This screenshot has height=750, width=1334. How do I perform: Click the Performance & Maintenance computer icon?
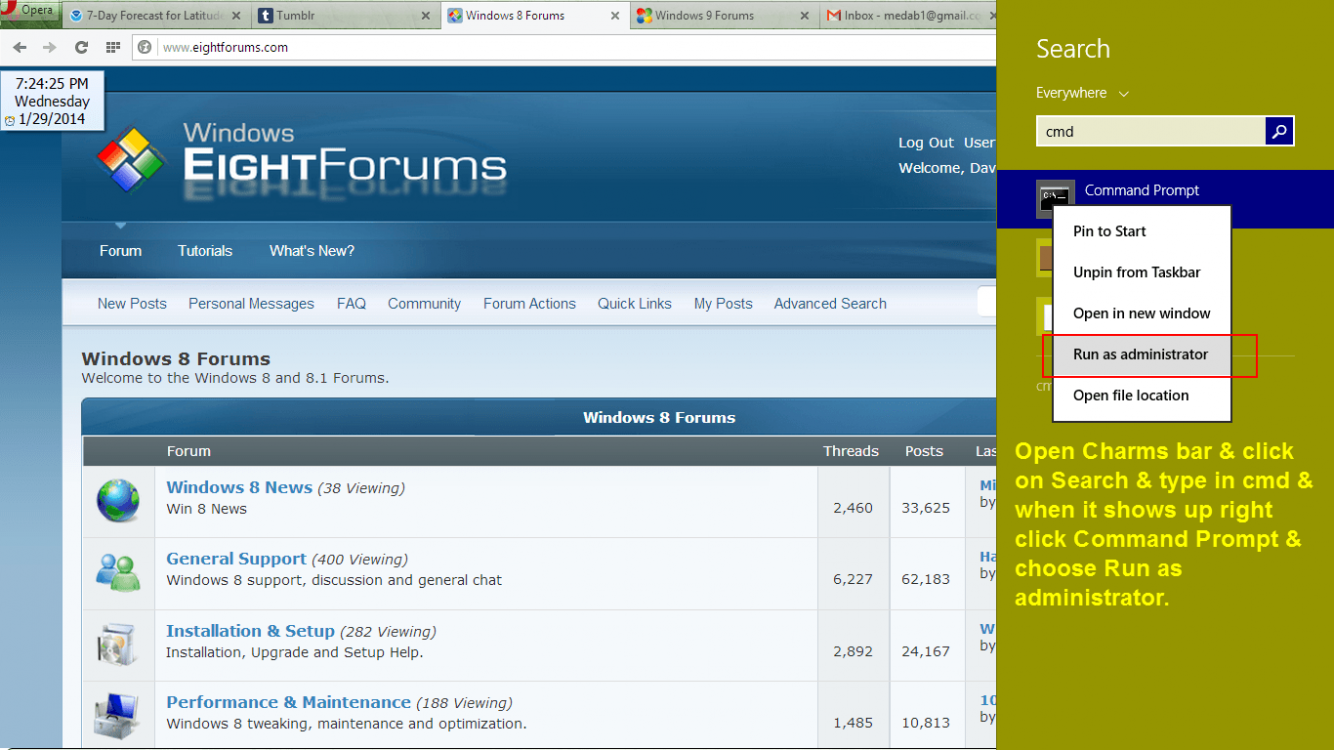118,716
